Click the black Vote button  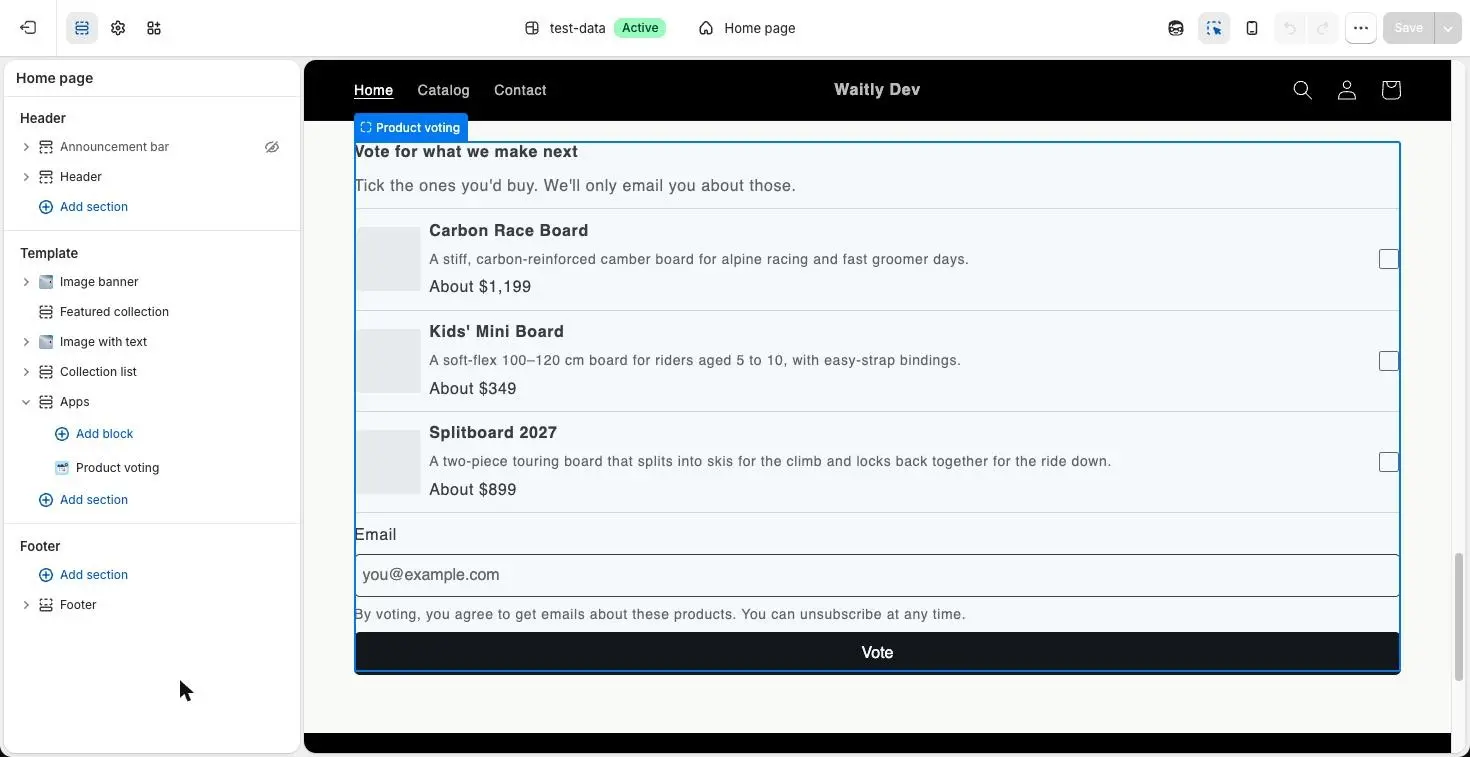[x=877, y=652]
